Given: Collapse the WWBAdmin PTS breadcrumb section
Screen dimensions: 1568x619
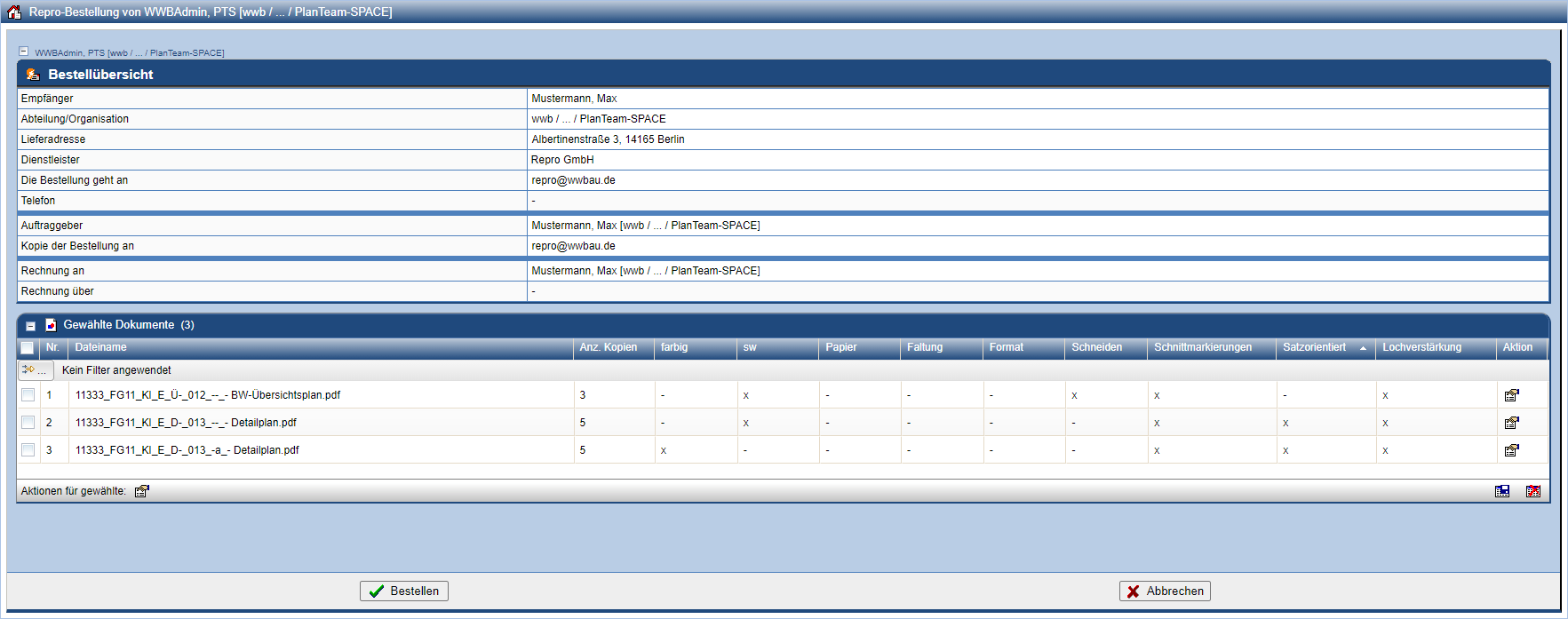Looking at the screenshot, I should point(24,52).
